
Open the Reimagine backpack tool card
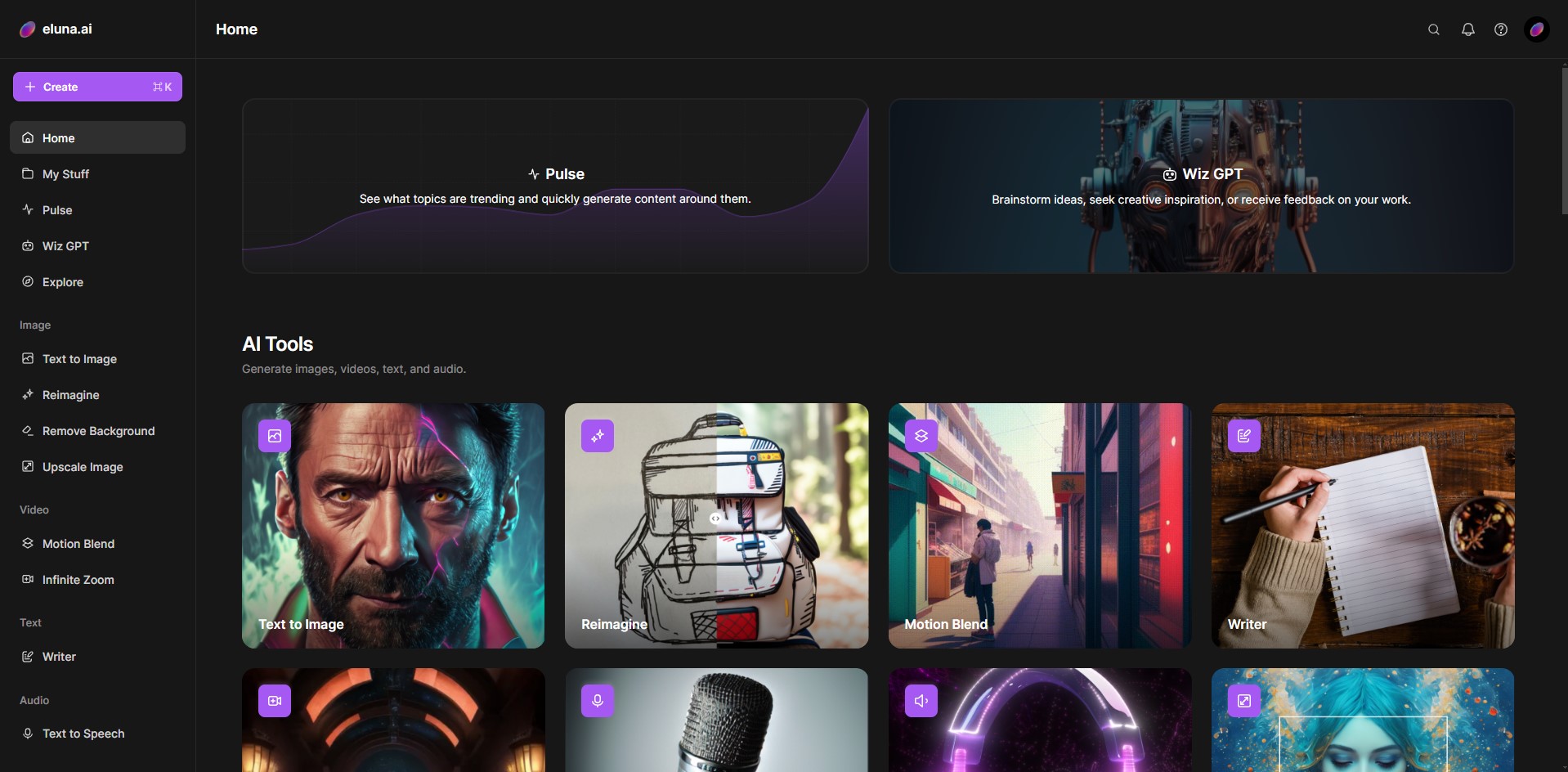[717, 526]
